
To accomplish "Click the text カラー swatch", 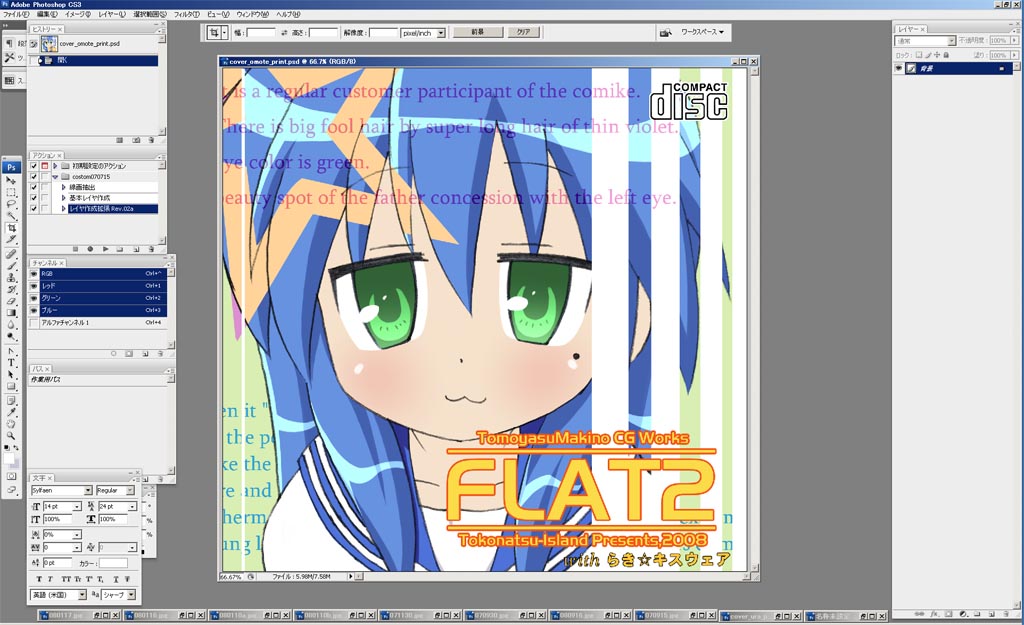I will tap(113, 563).
